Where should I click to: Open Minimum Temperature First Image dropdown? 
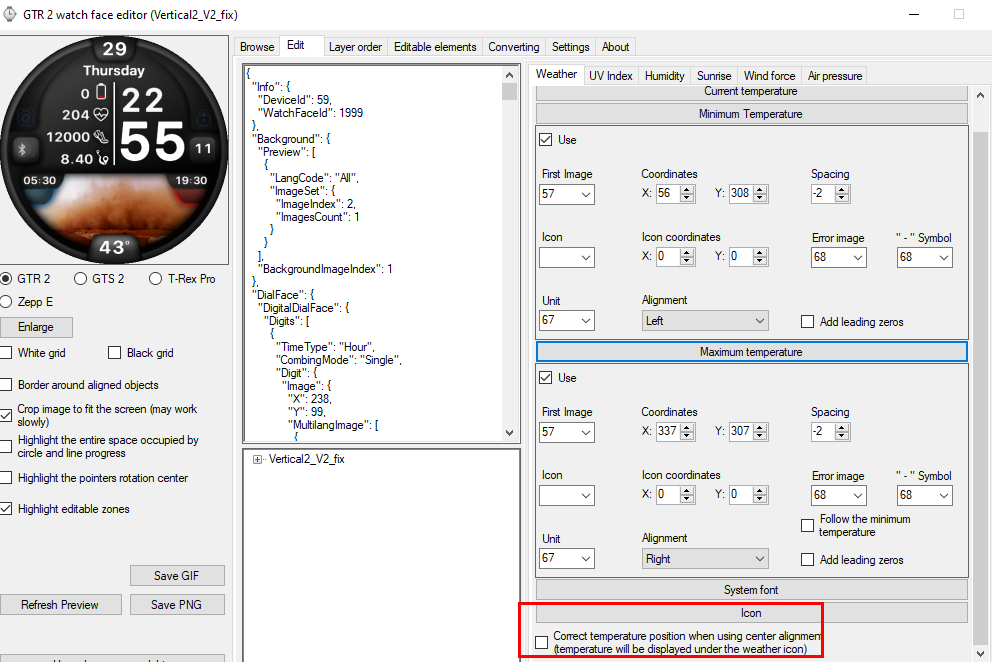click(586, 194)
